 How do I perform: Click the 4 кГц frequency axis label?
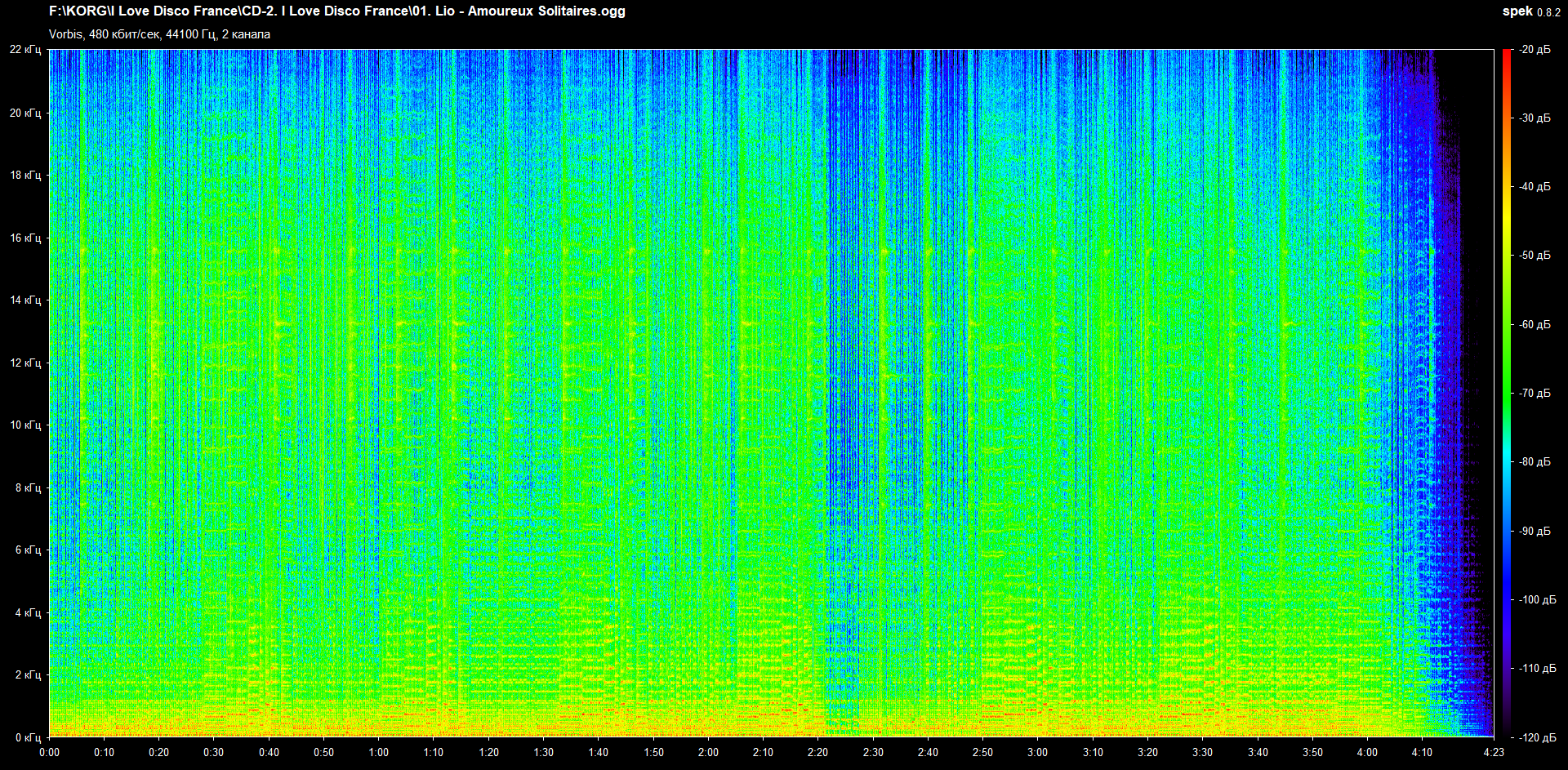[29, 612]
